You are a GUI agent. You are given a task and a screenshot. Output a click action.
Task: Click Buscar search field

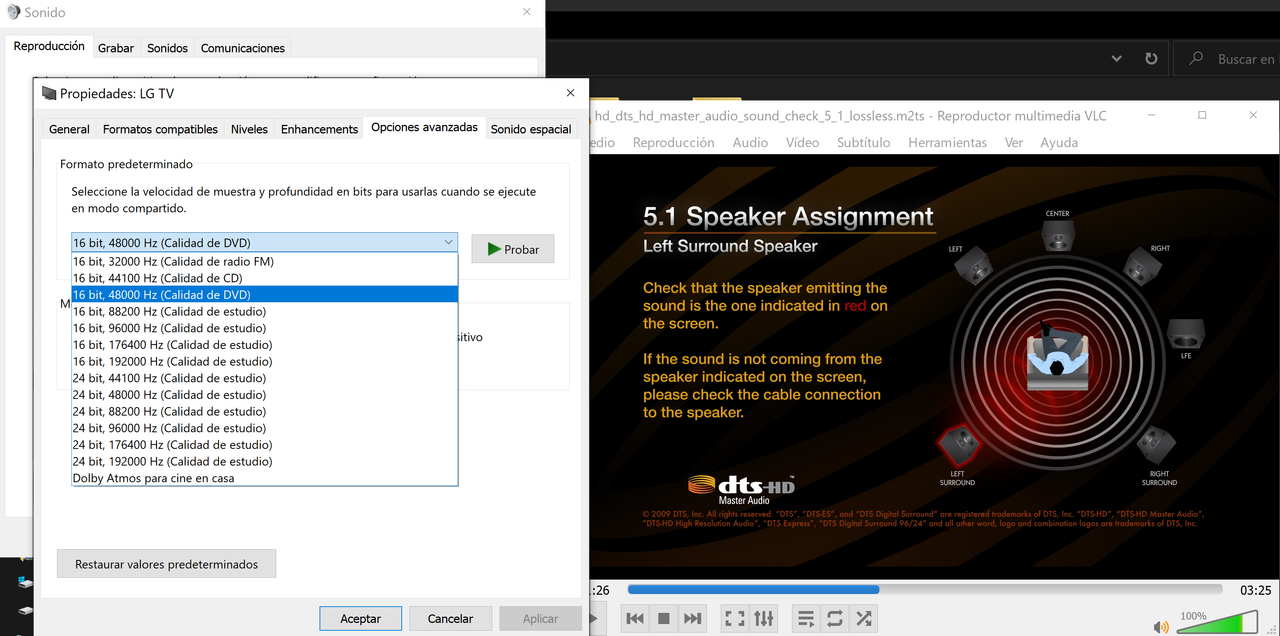tap(1227, 59)
